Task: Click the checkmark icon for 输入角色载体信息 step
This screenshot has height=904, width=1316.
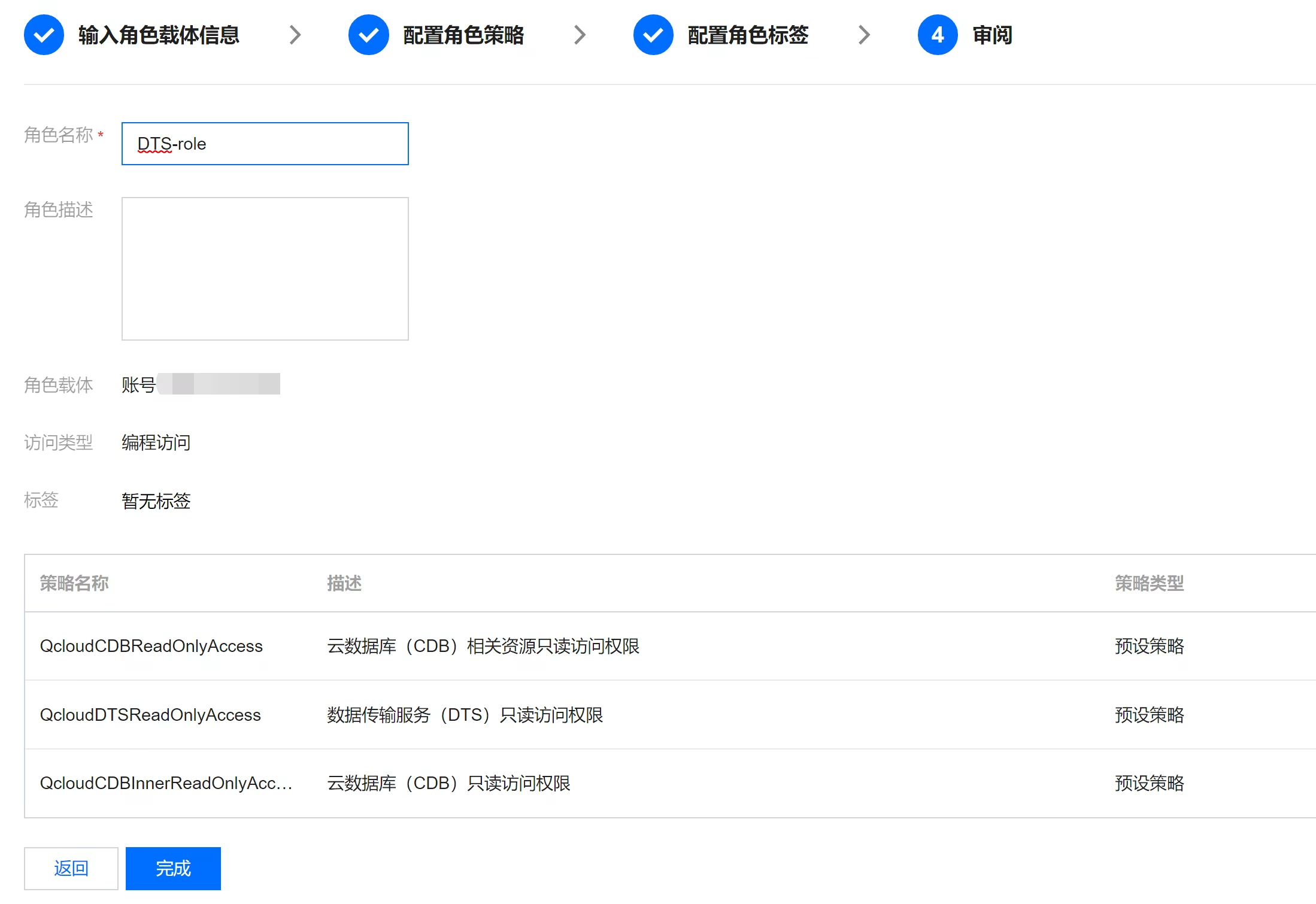Action: tap(44, 35)
